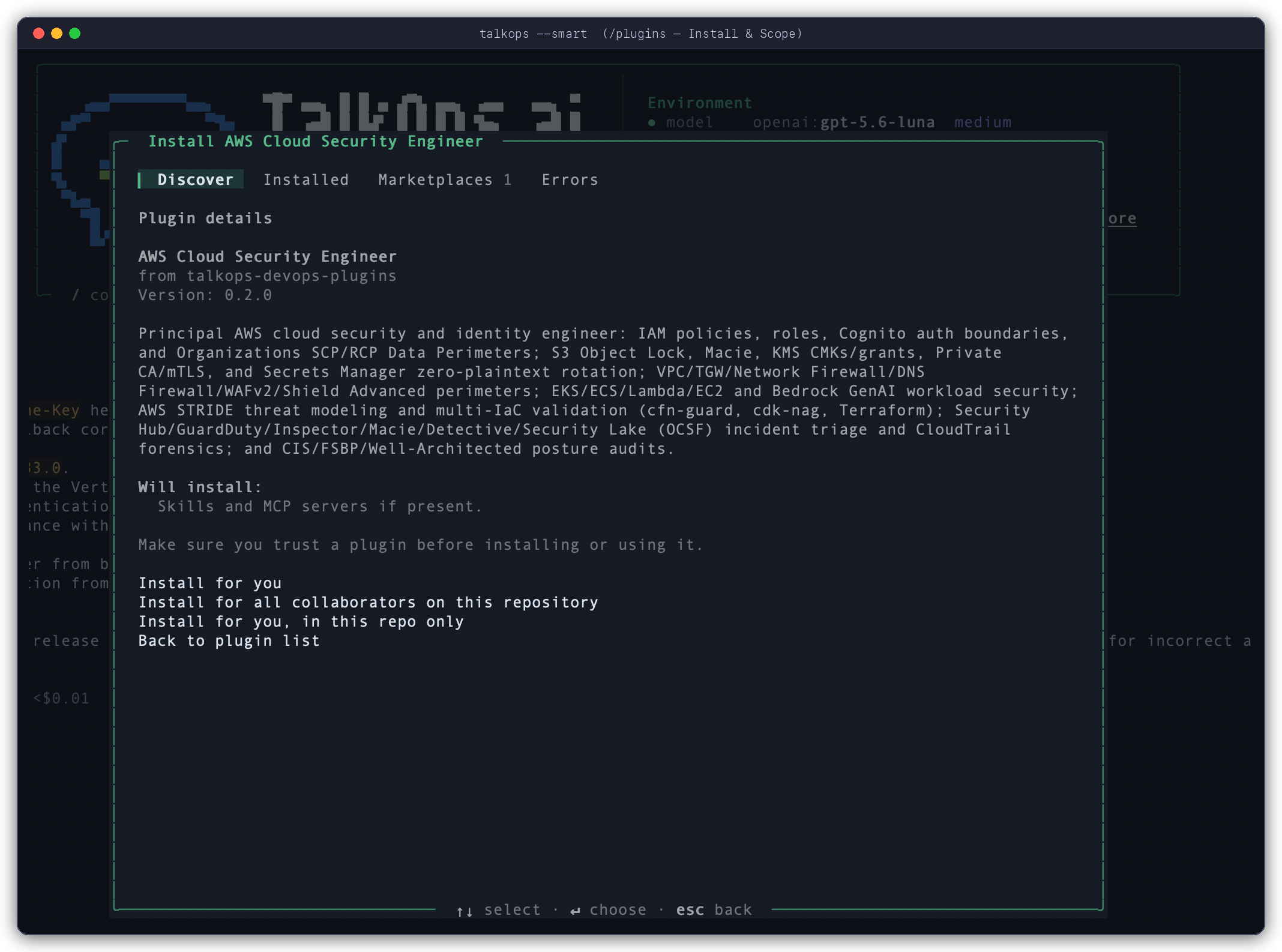Choose 'Install for you' option
The width and height of the screenshot is (1282, 952).
point(210,583)
